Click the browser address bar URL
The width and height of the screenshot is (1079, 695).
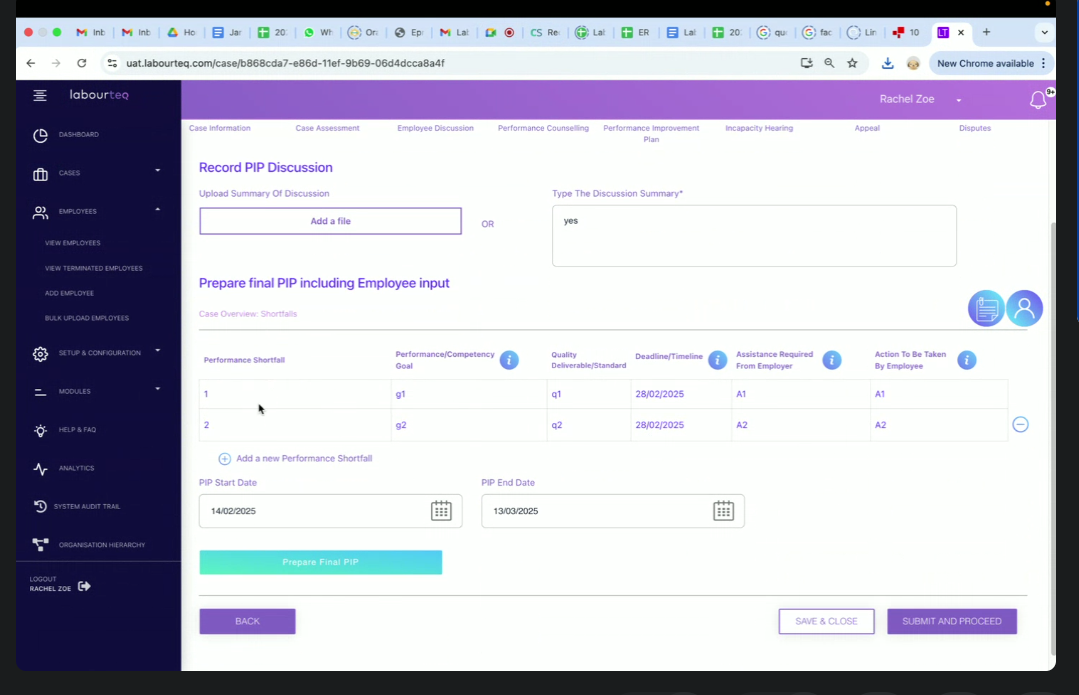click(286, 63)
